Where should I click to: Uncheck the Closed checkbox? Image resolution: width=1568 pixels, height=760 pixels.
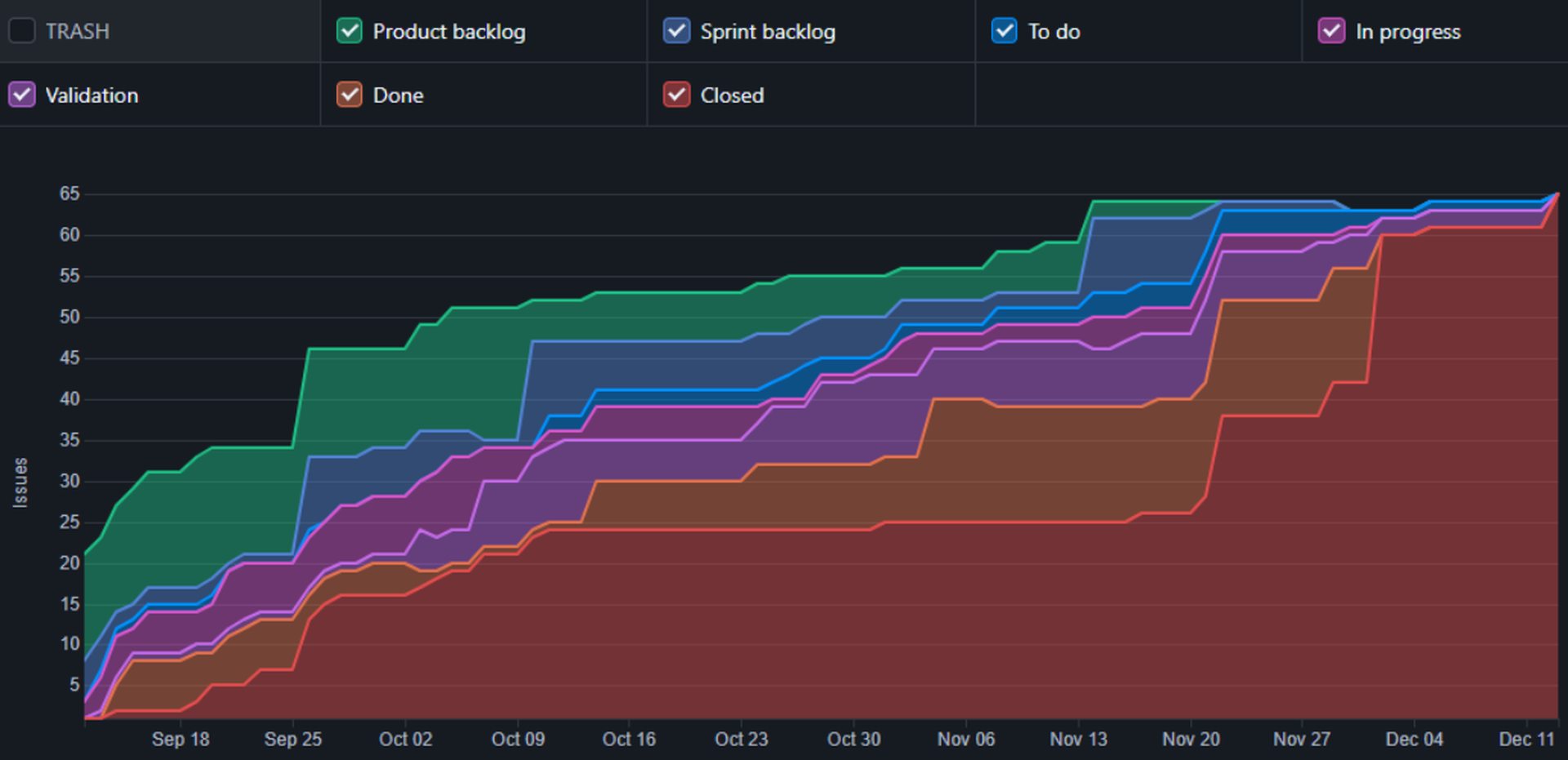pos(677,95)
